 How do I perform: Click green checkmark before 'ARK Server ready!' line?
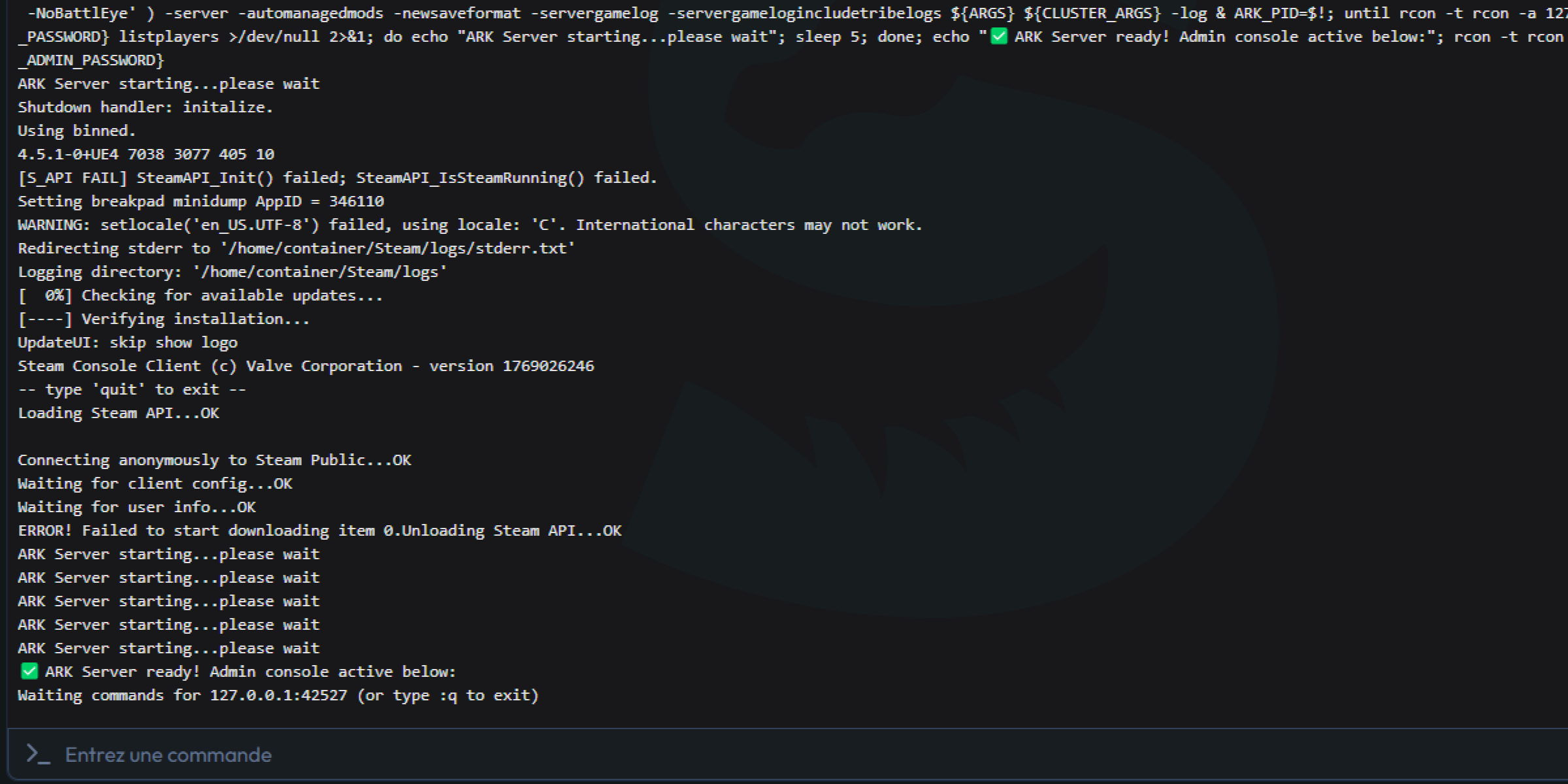click(29, 671)
